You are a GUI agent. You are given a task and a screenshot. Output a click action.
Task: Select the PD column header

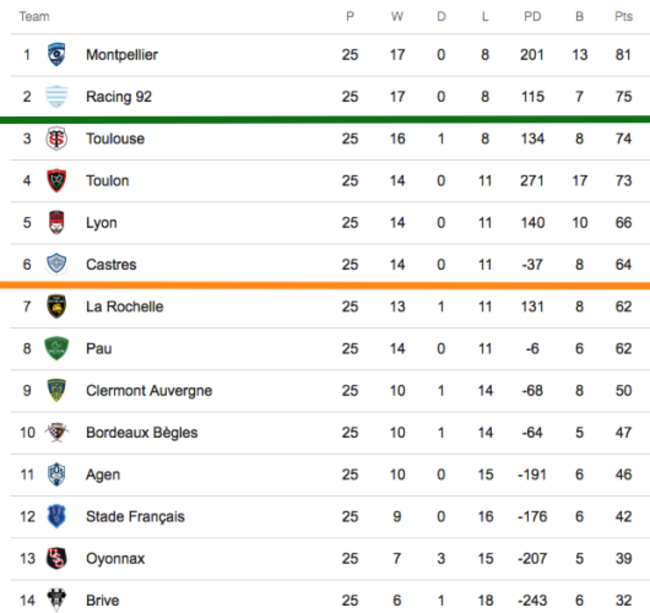(532, 17)
